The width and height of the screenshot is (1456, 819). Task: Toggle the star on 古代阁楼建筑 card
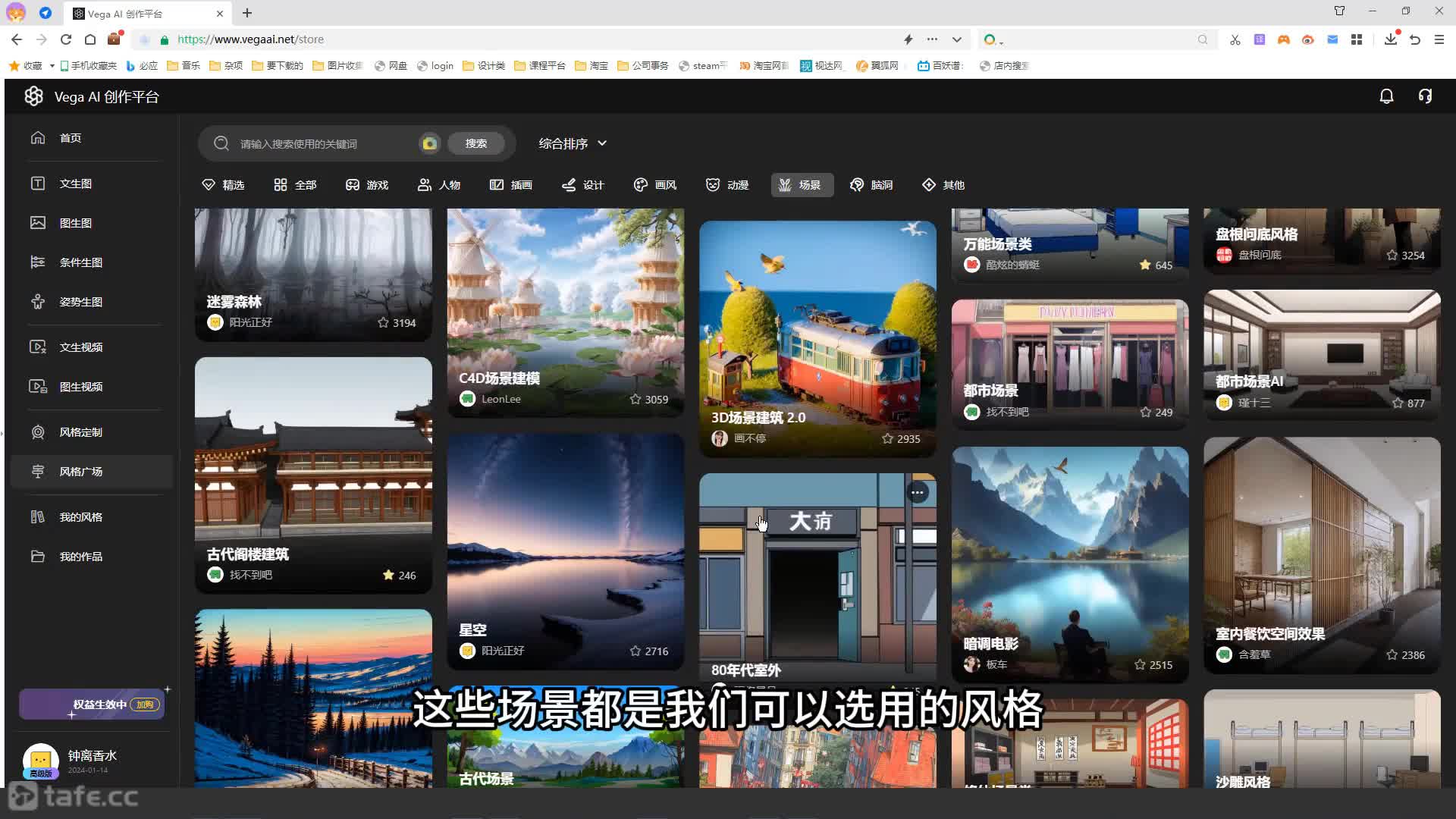(x=388, y=575)
